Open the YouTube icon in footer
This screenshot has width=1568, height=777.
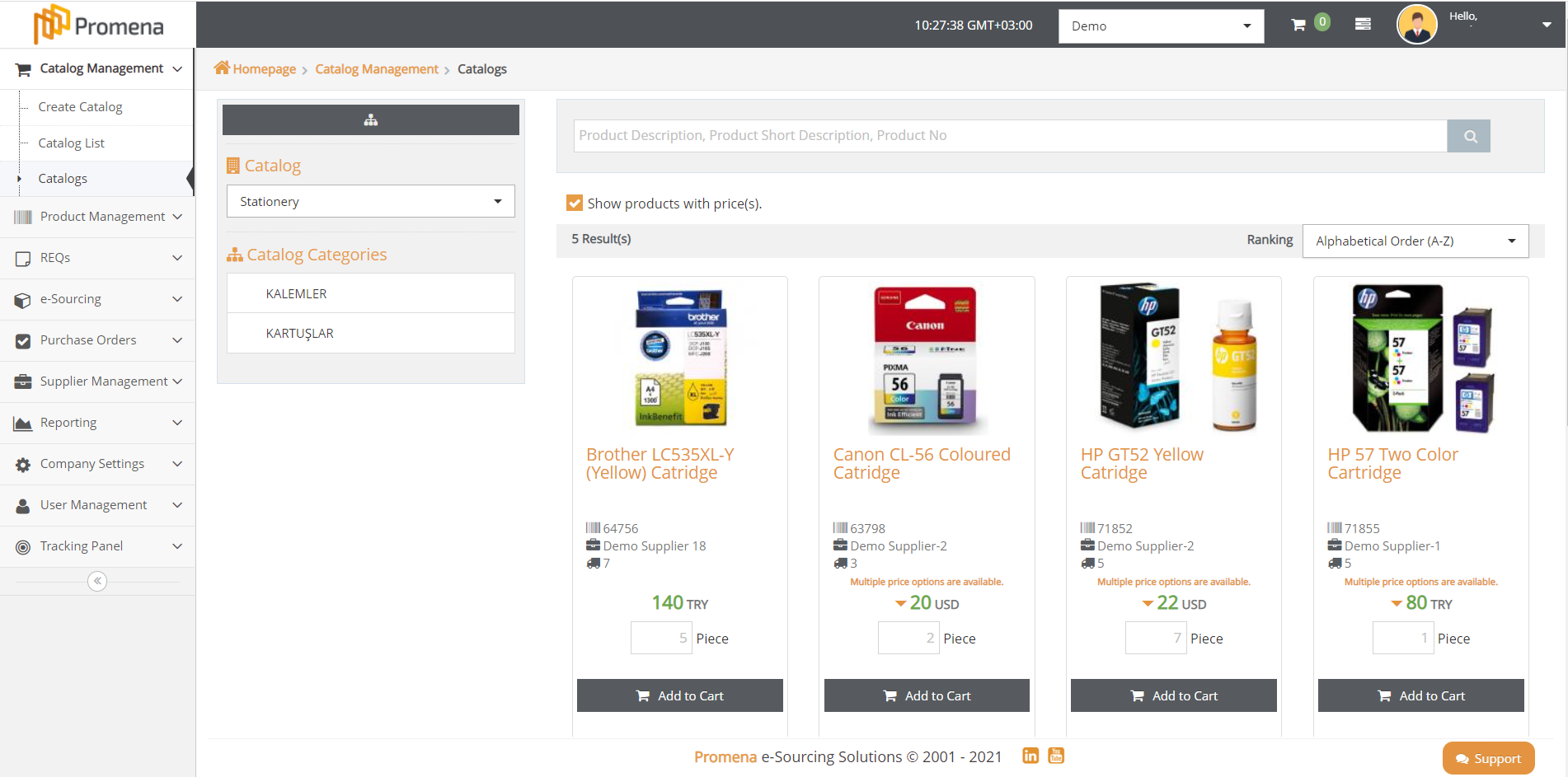[x=1056, y=756]
